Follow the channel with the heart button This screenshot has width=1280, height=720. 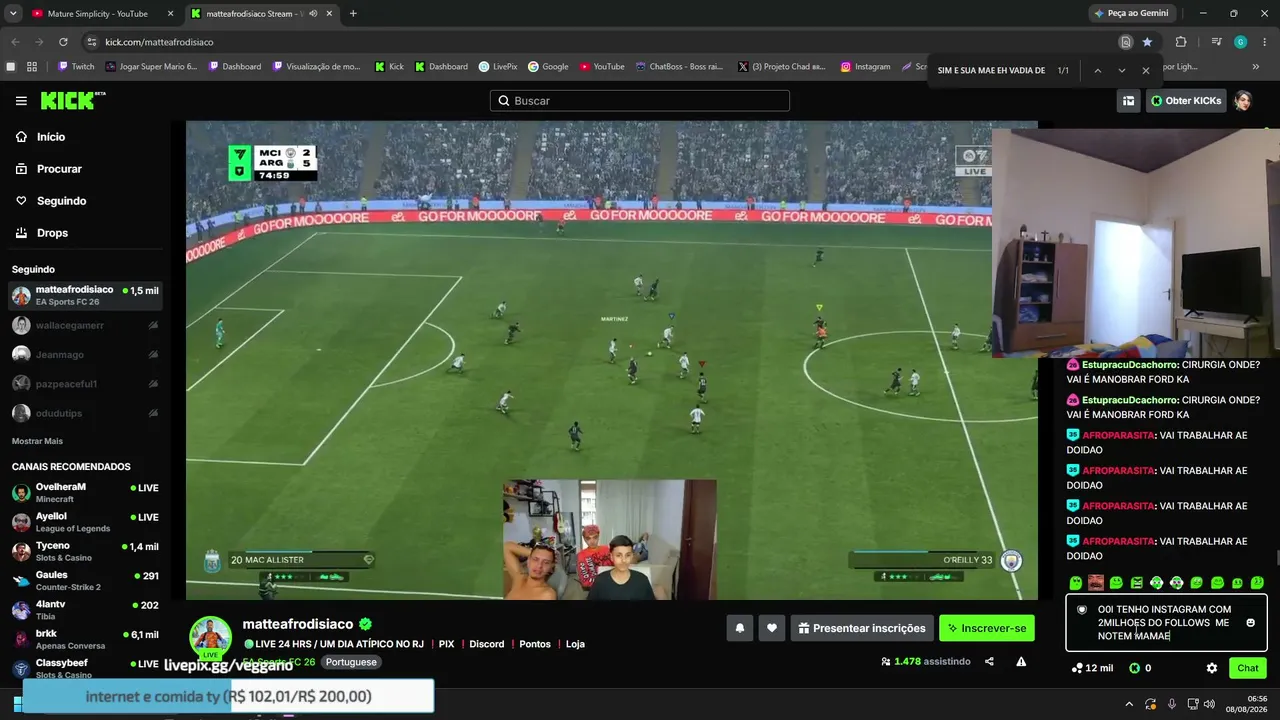(x=771, y=628)
